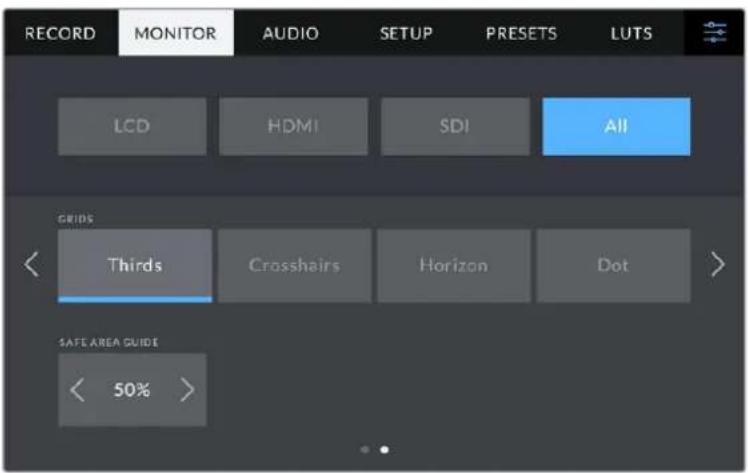Image resolution: width=748 pixels, height=473 pixels.
Task: Toggle the Thirds grid option
Action: pyautogui.click(x=135, y=265)
